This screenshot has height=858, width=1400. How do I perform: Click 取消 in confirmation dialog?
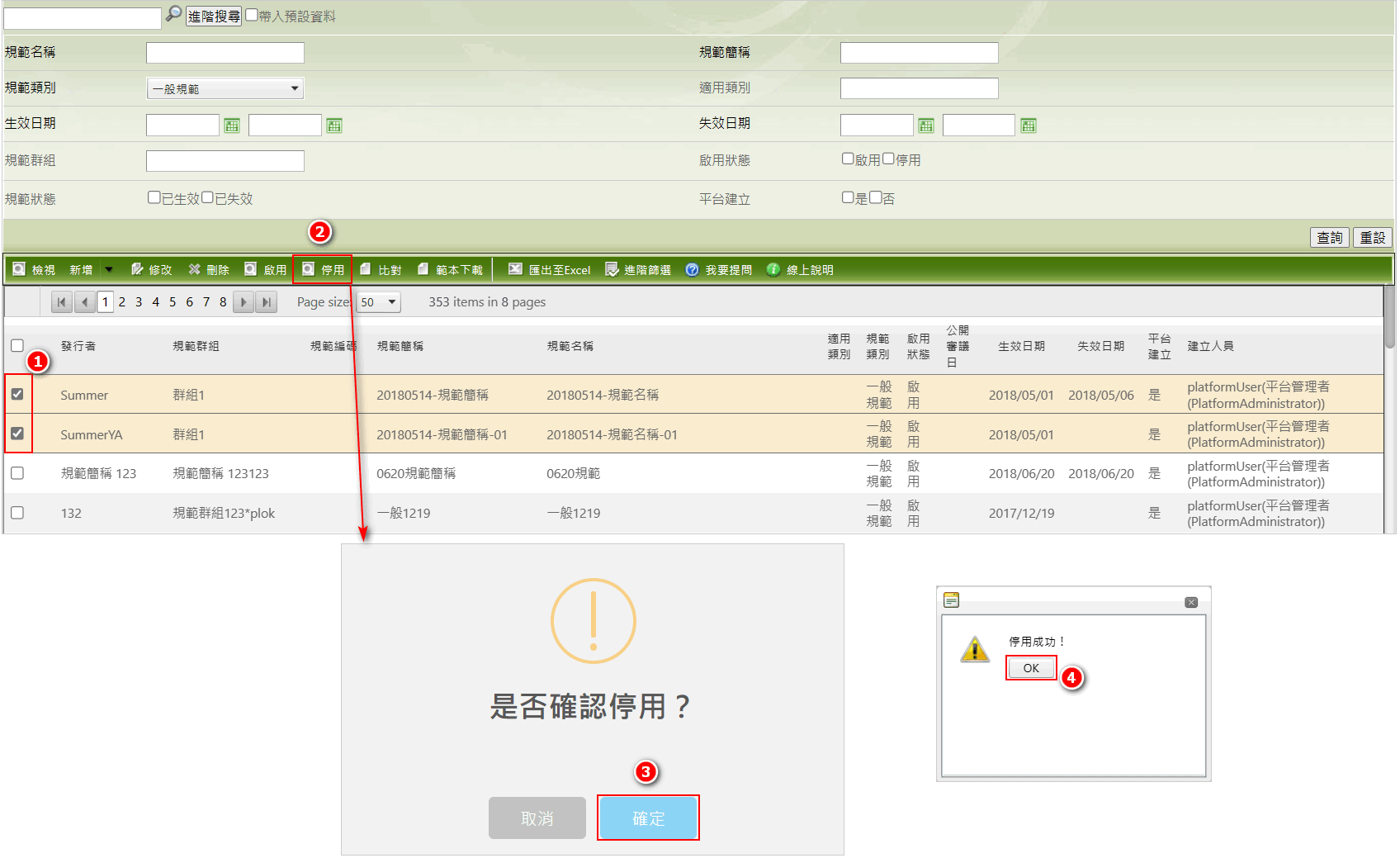coord(537,818)
